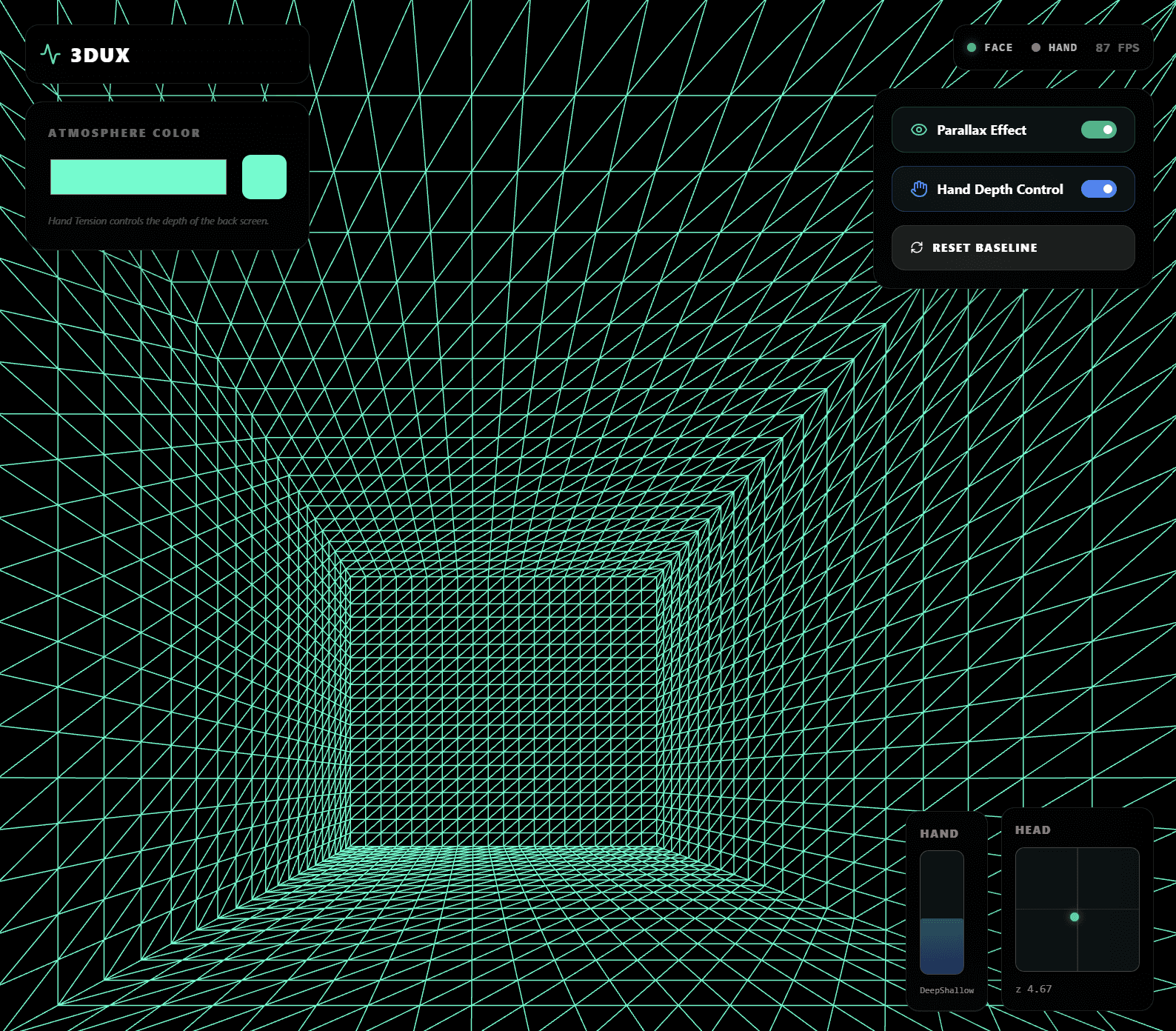Click the Hand Tension description text

point(158,221)
